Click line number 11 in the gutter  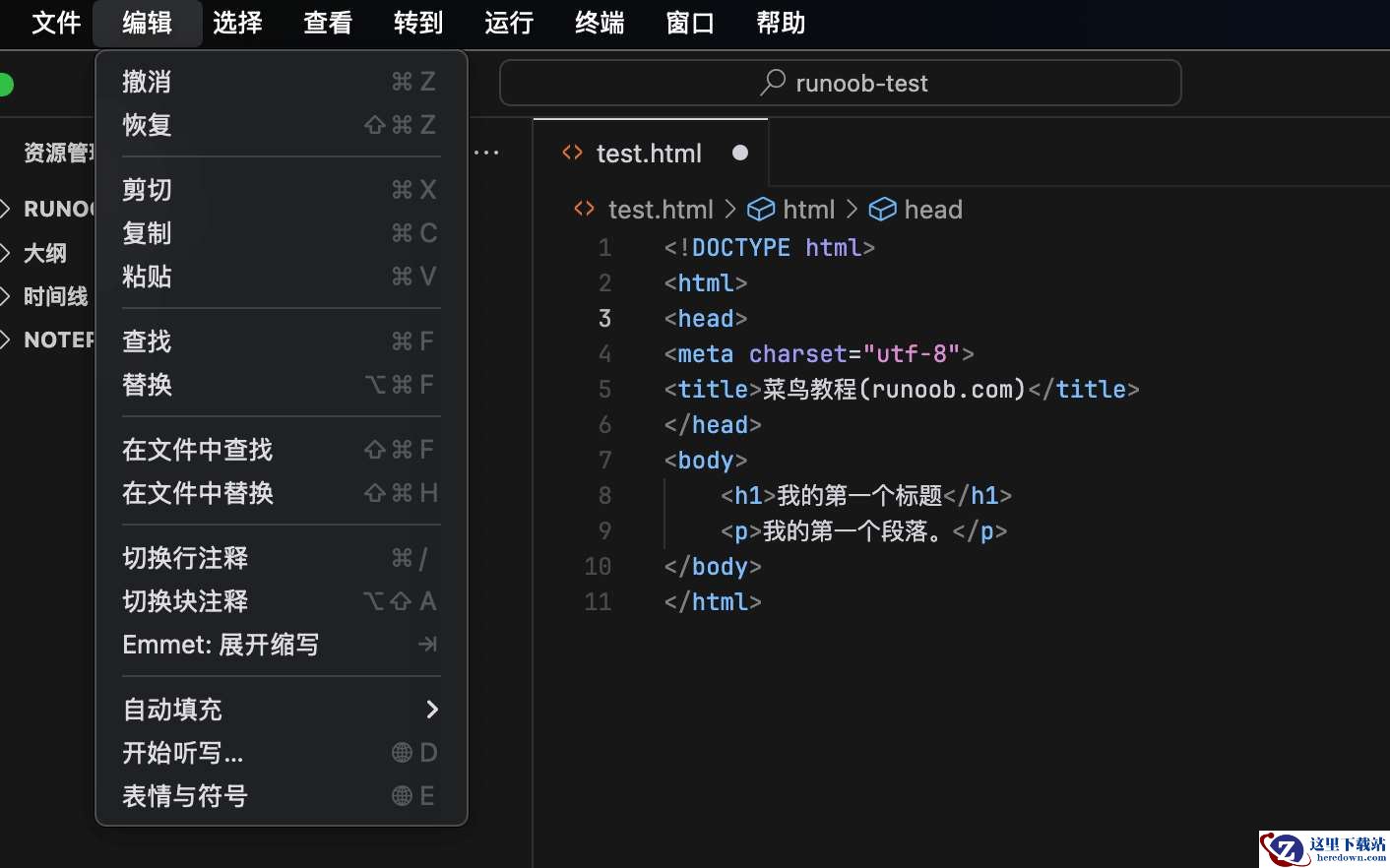tap(598, 602)
